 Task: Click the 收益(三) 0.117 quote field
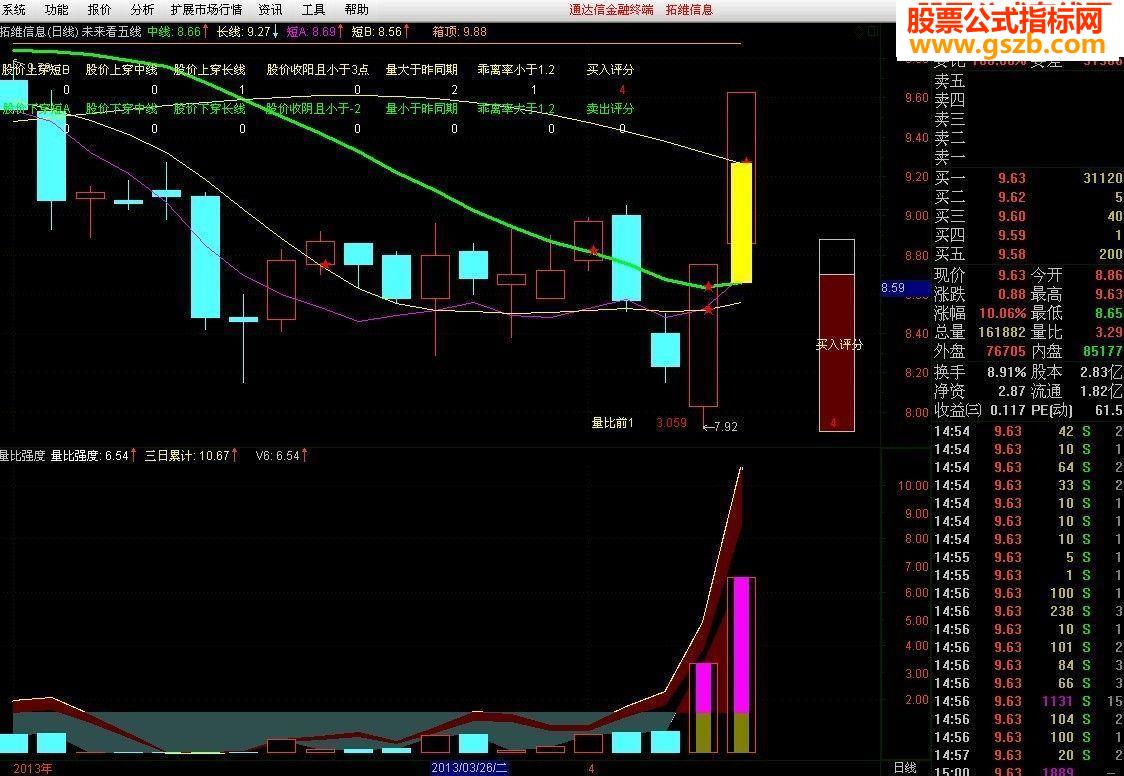pos(980,411)
